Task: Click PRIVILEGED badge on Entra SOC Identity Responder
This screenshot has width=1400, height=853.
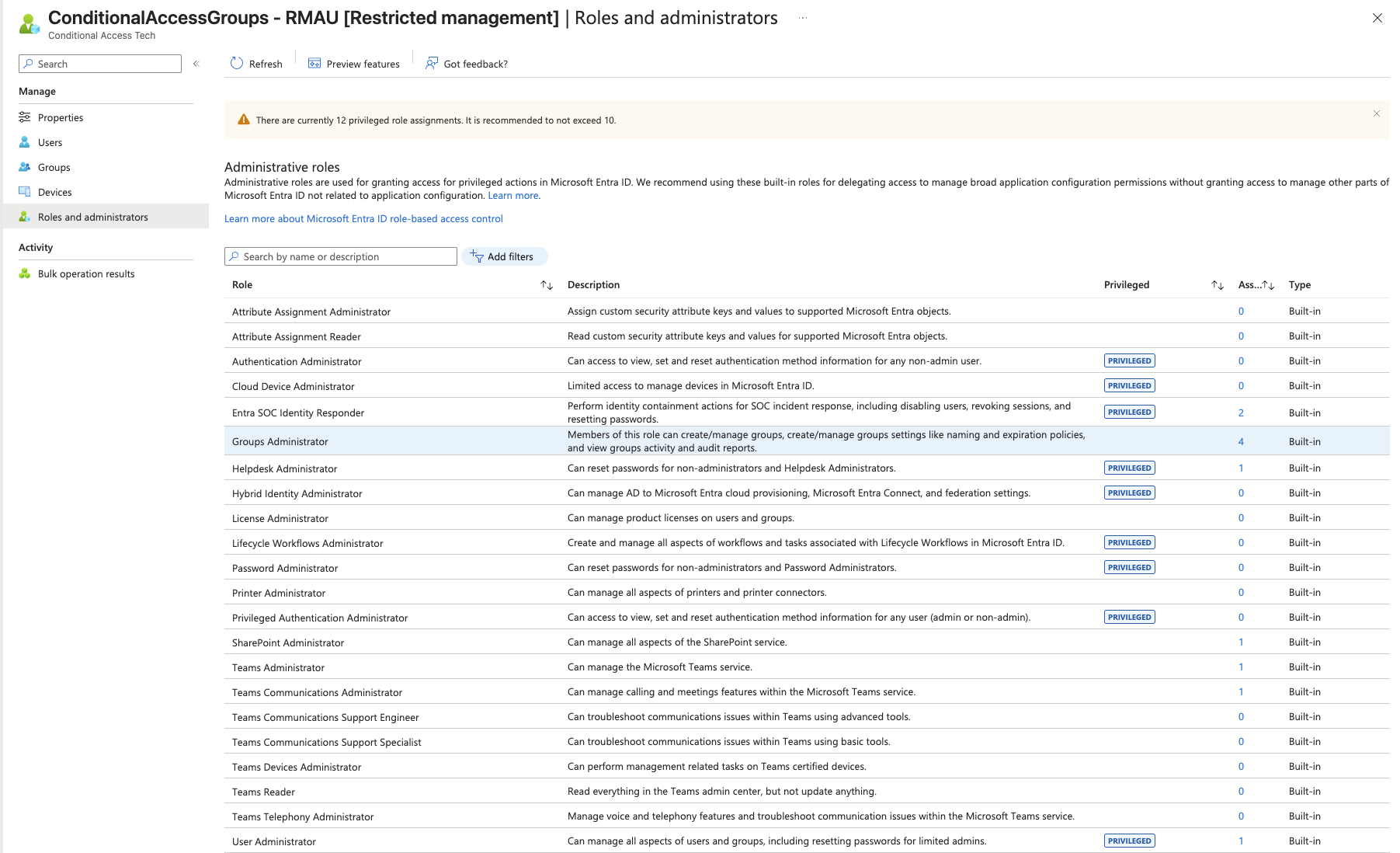Action: pyautogui.click(x=1130, y=412)
